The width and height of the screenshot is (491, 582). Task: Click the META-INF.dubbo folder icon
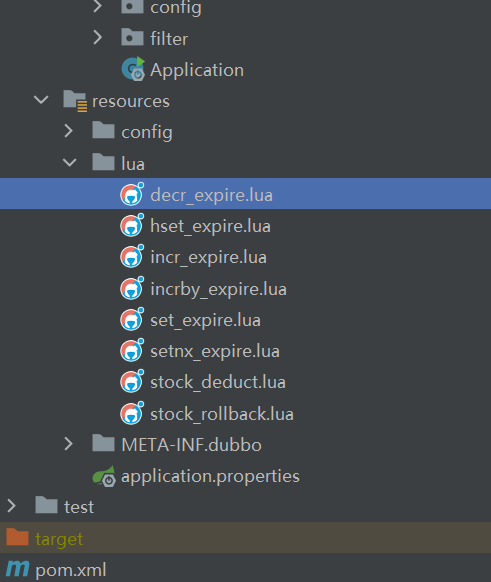(104, 443)
